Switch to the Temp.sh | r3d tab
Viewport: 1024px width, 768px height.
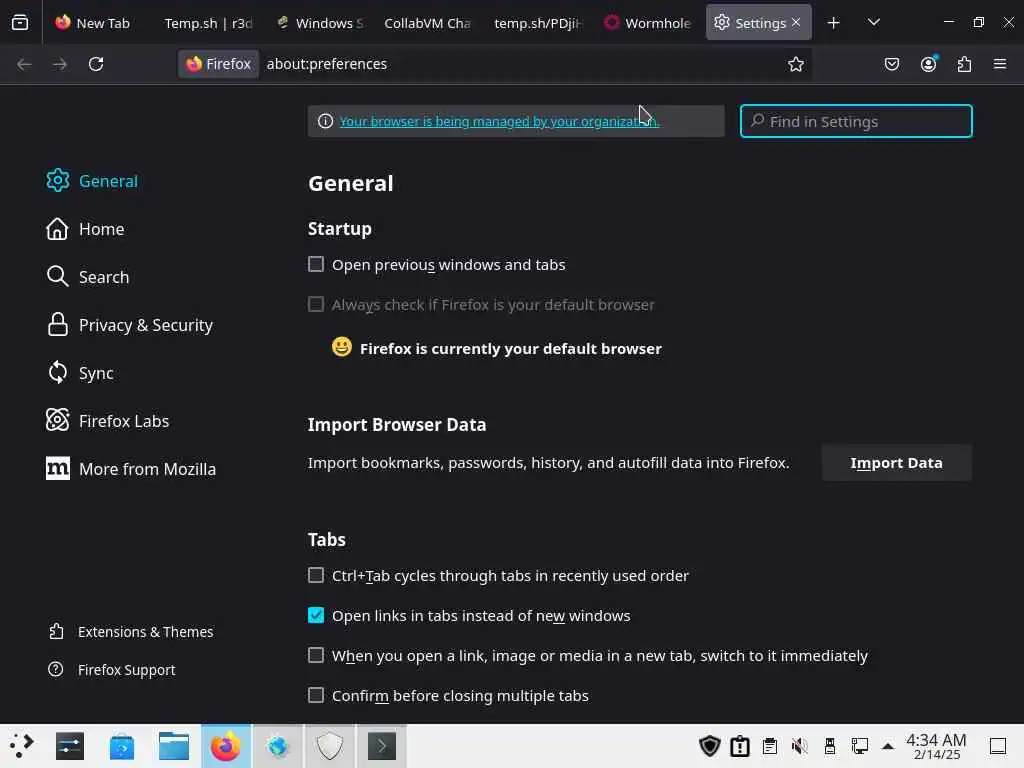pos(208,23)
